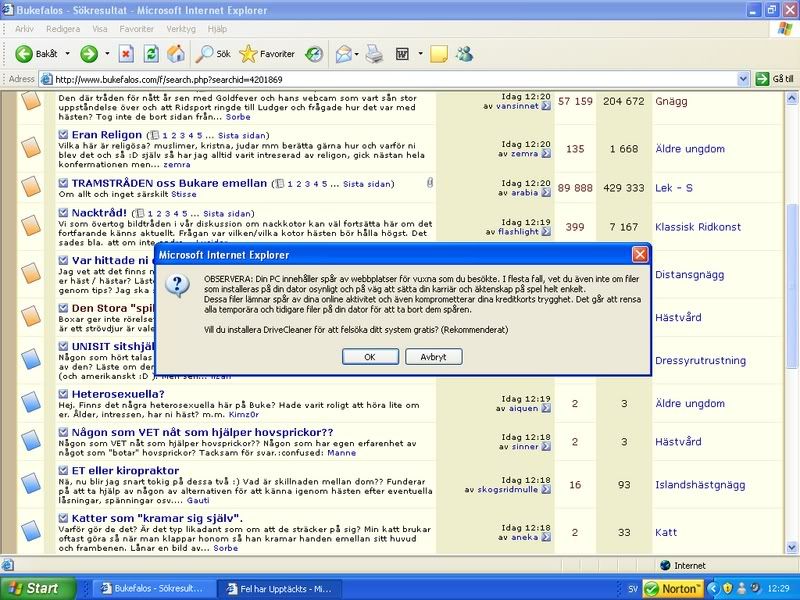Viewport: 800px width, 600px height.
Task: Open the Home page icon
Action: (176, 54)
